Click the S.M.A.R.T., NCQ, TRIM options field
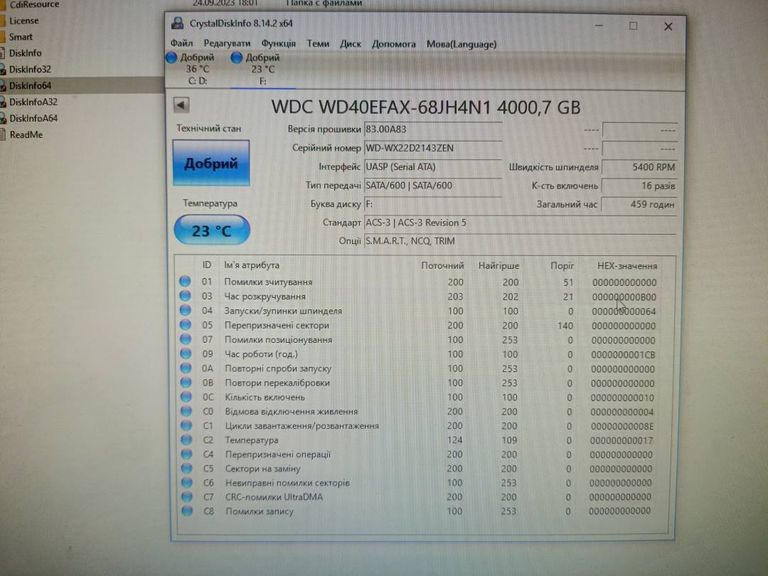768x576 pixels. click(x=521, y=241)
